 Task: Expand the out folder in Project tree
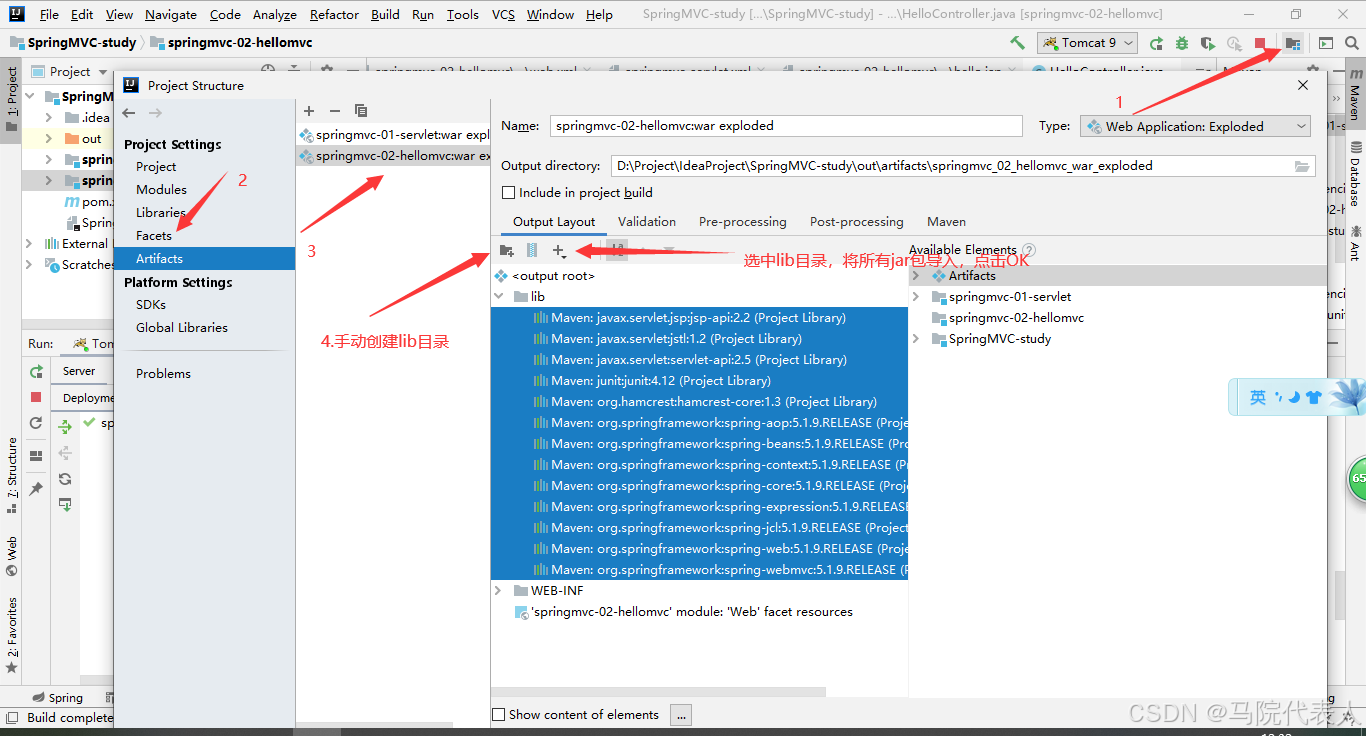(x=49, y=139)
